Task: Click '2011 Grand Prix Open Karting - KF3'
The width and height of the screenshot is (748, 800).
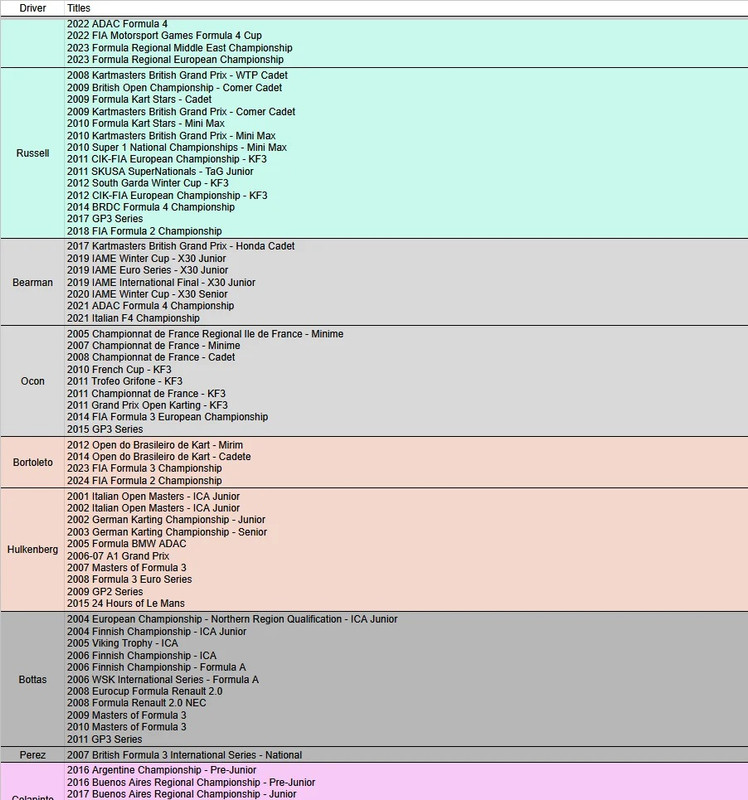Action: click(147, 406)
